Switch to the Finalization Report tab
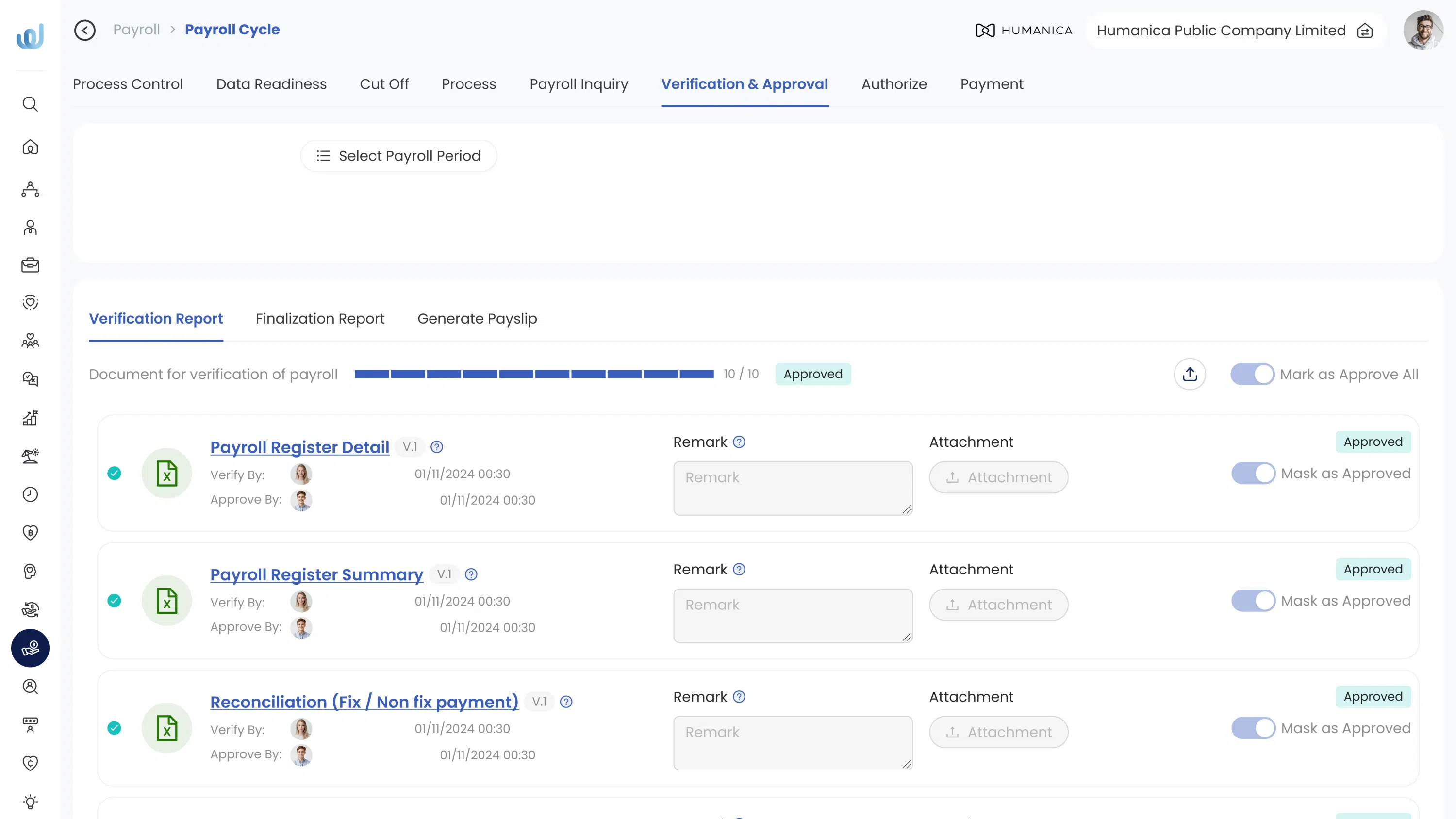This screenshot has height=819, width=1456. coord(320,318)
